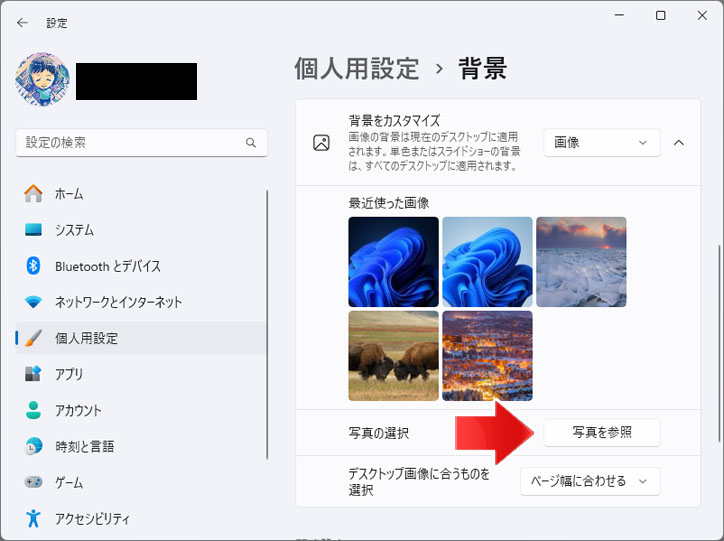Open アカウント settings
The image size is (724, 541).
[x=141, y=410]
